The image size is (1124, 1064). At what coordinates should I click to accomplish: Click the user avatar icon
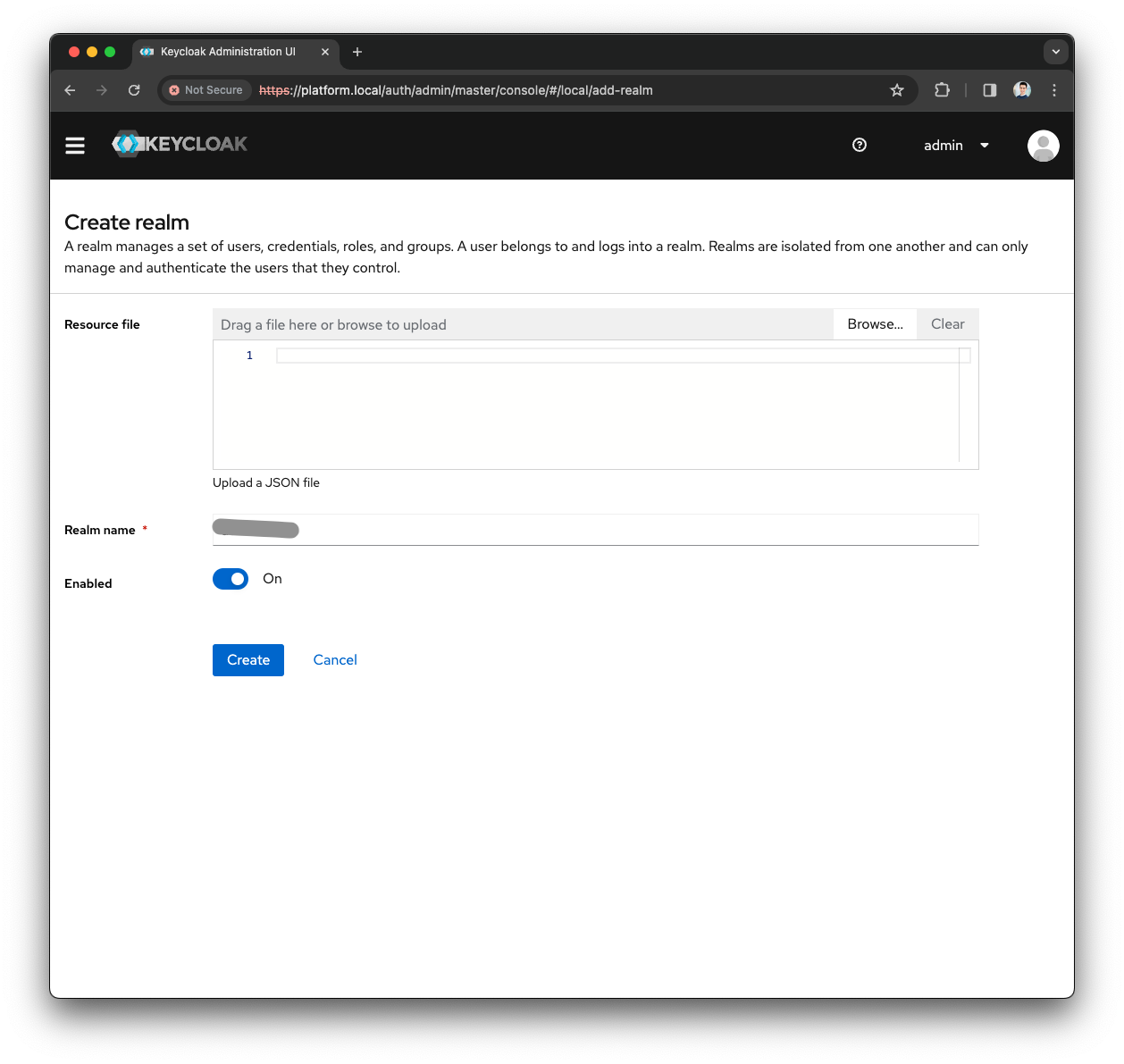pos(1043,145)
